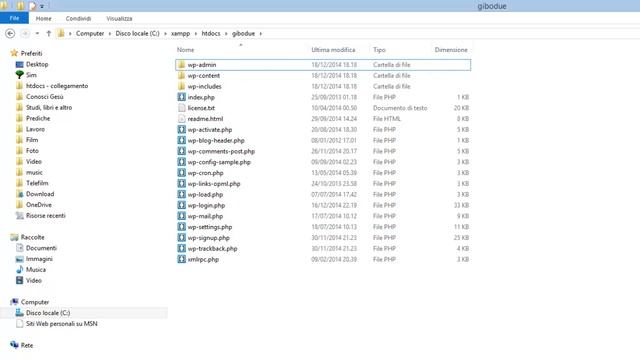Switch to the Home ribbon tab
This screenshot has height=360, width=640.
(x=44, y=18)
